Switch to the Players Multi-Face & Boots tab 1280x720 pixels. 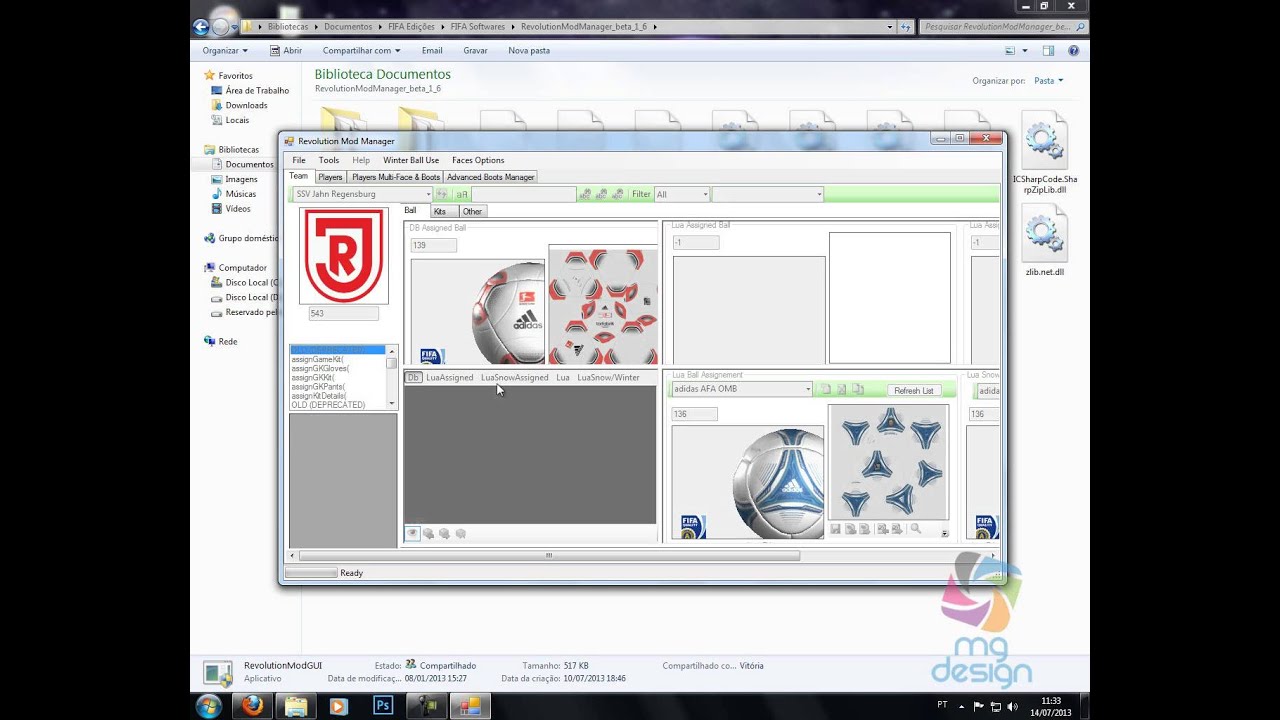tap(396, 177)
